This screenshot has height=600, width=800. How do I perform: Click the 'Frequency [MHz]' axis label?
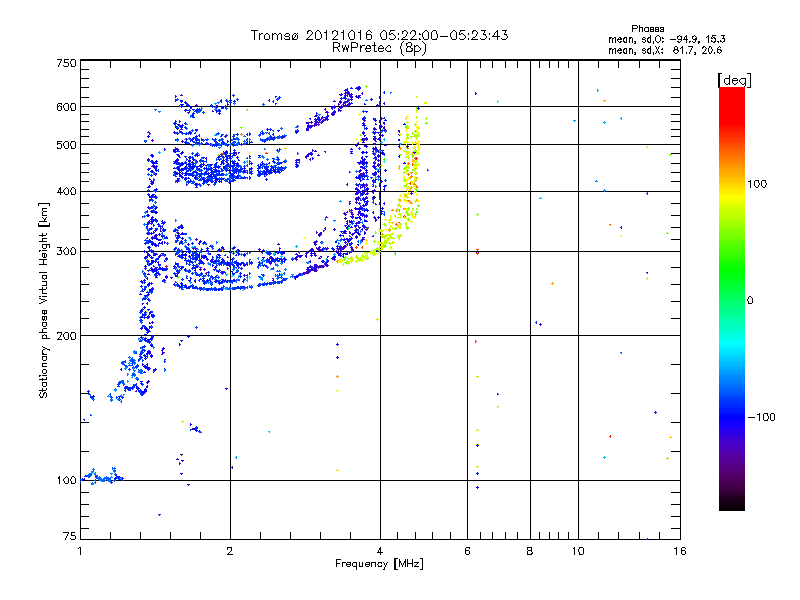point(379,564)
